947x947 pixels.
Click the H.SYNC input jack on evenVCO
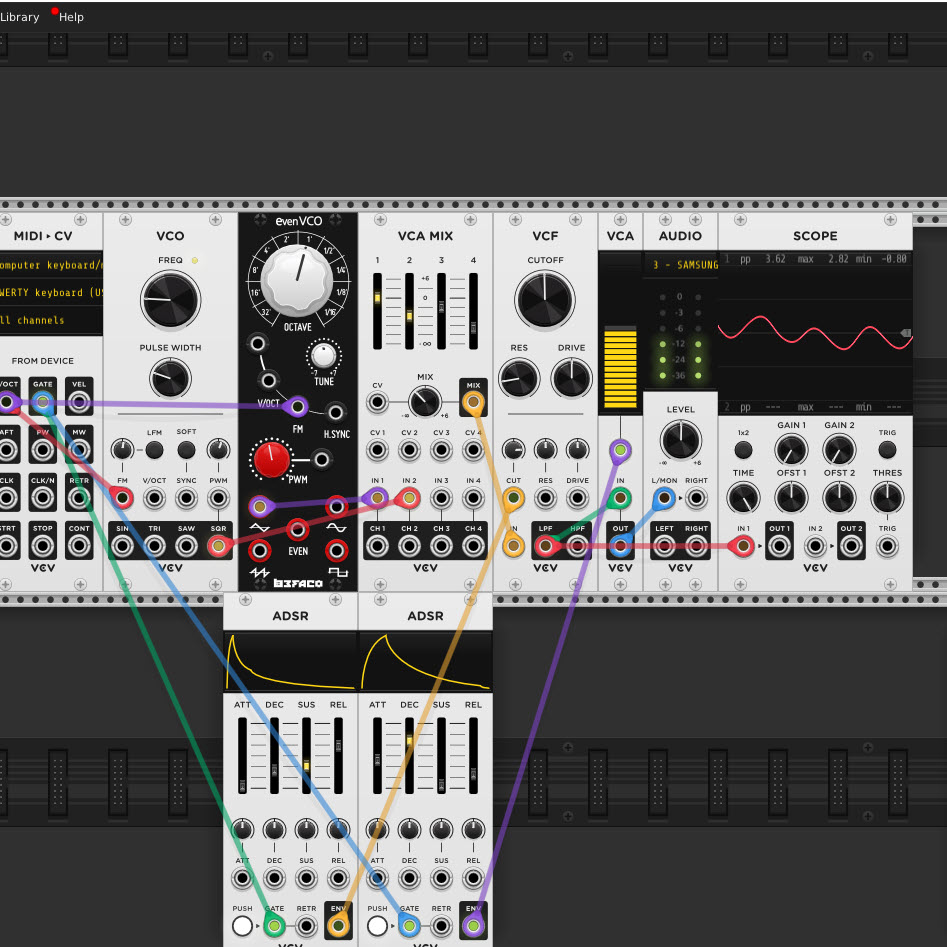click(336, 411)
